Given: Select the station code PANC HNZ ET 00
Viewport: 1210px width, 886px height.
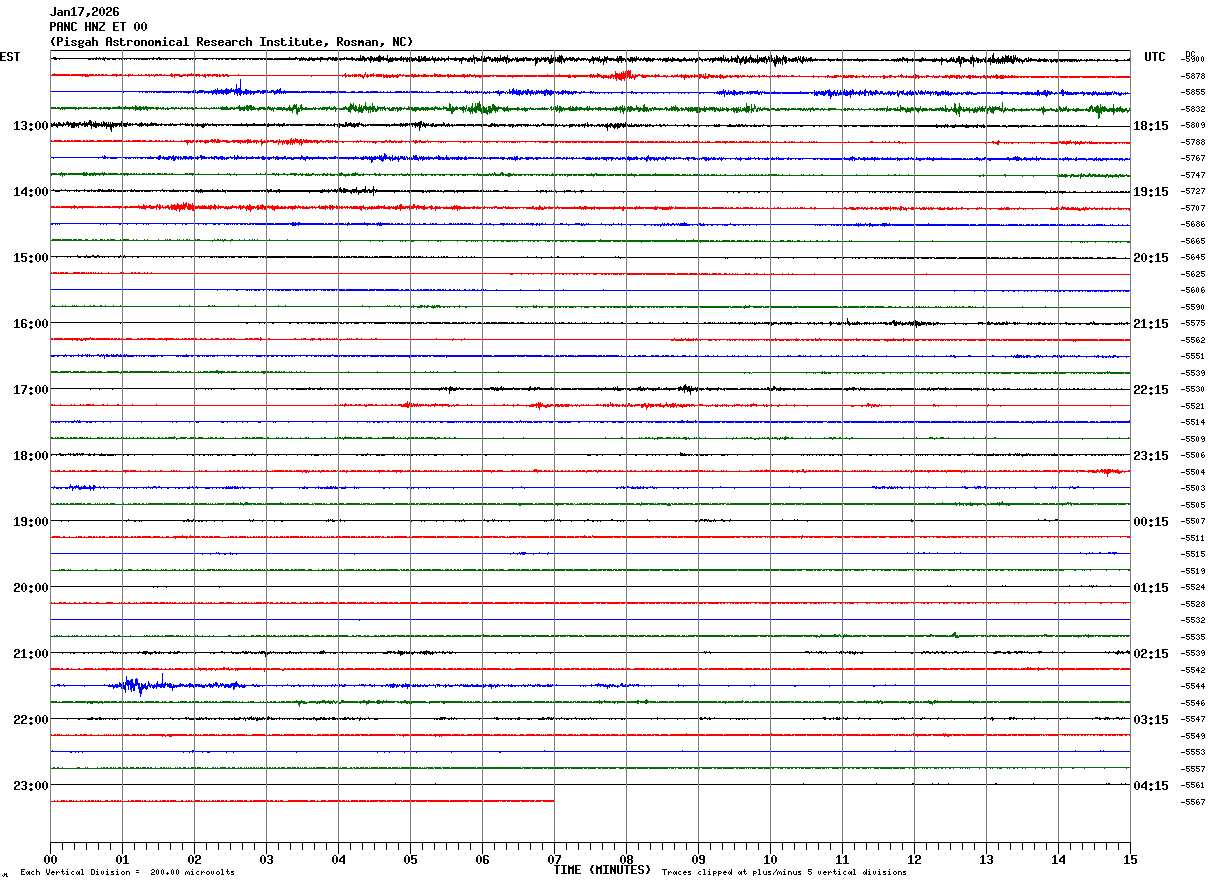Looking at the screenshot, I should (x=98, y=27).
